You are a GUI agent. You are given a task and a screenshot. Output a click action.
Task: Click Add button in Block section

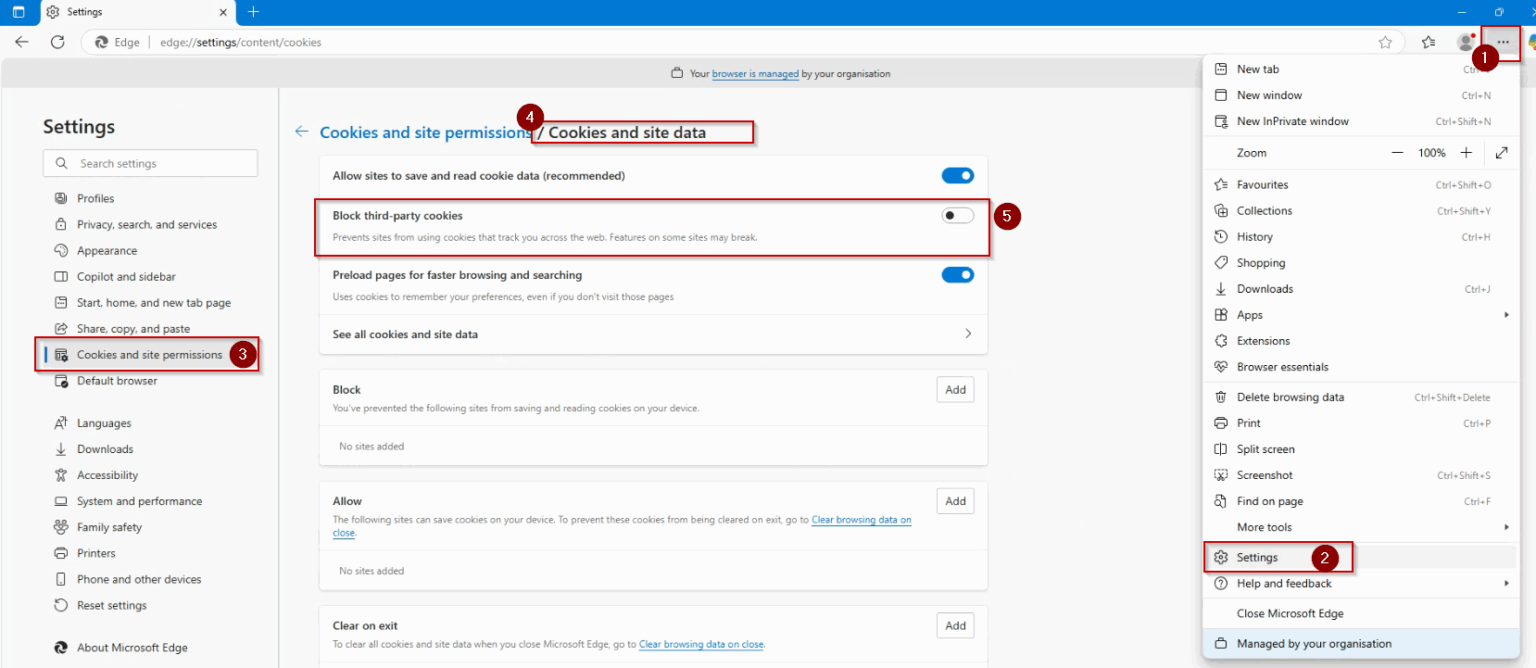point(955,390)
